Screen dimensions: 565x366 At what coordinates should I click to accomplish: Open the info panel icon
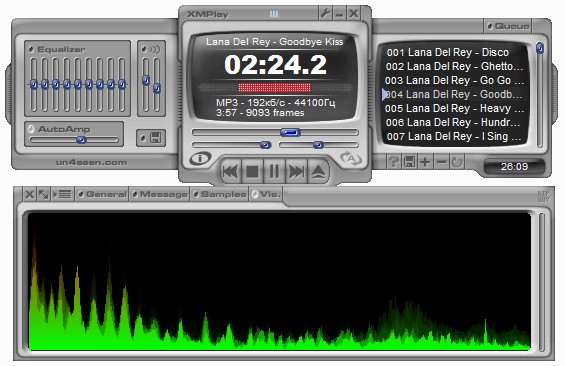click(200, 158)
